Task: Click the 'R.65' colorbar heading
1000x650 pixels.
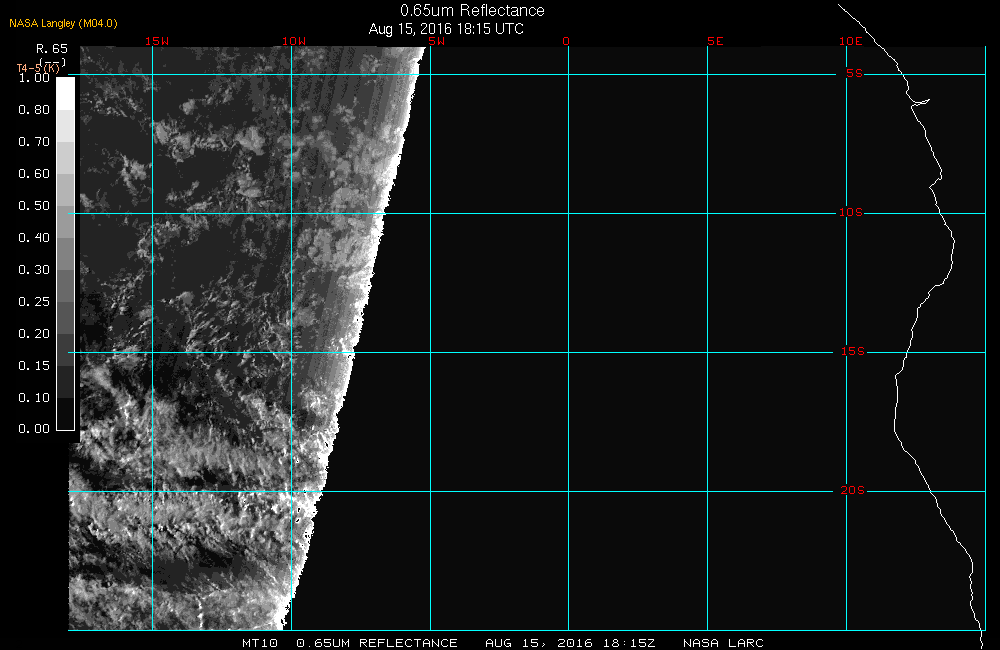Action: 52,48
